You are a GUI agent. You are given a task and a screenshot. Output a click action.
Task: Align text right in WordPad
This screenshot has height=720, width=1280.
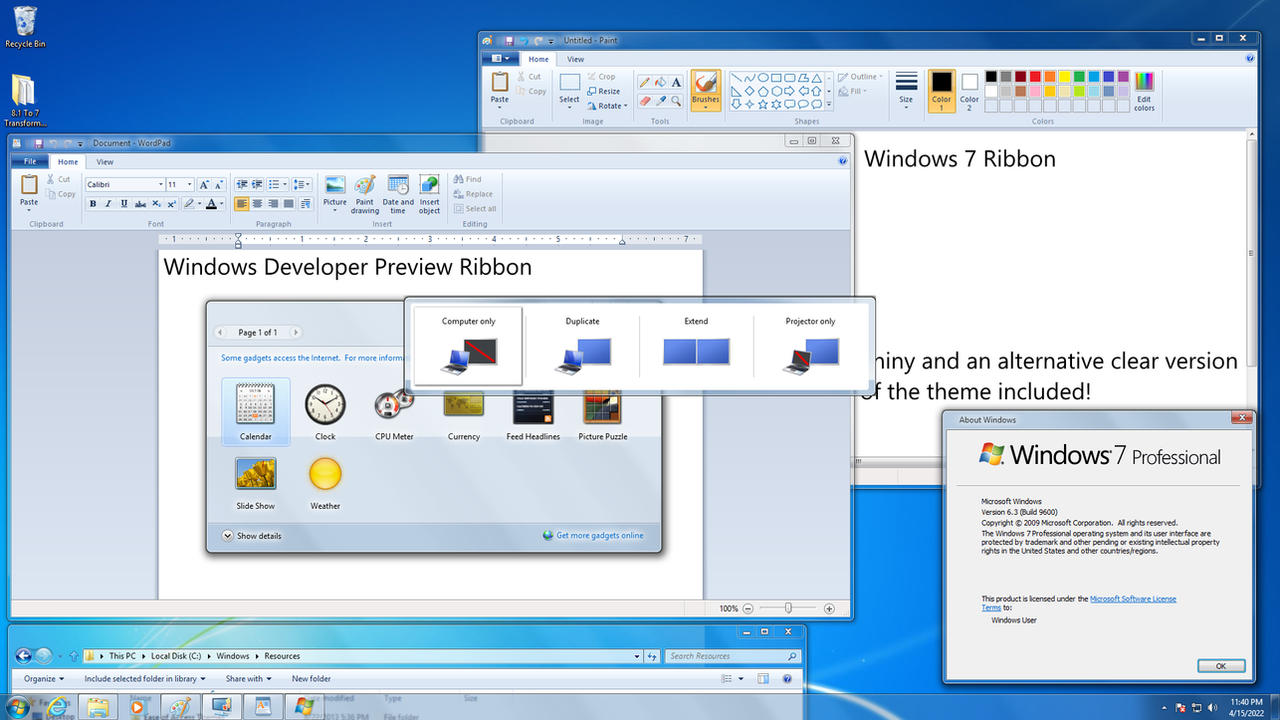(273, 204)
